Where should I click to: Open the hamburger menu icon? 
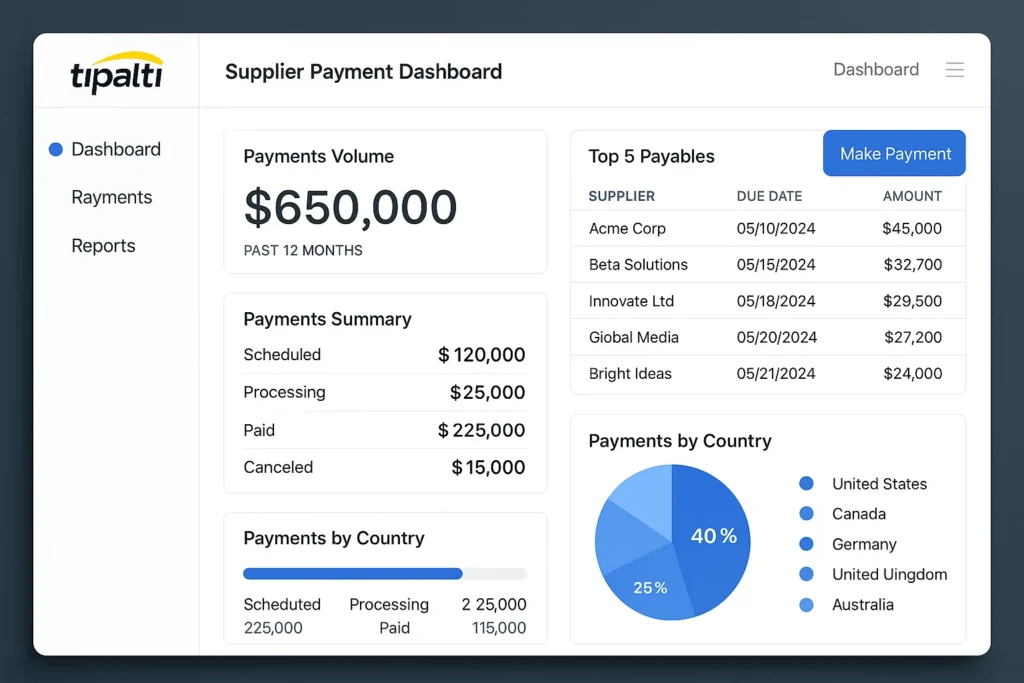point(955,69)
